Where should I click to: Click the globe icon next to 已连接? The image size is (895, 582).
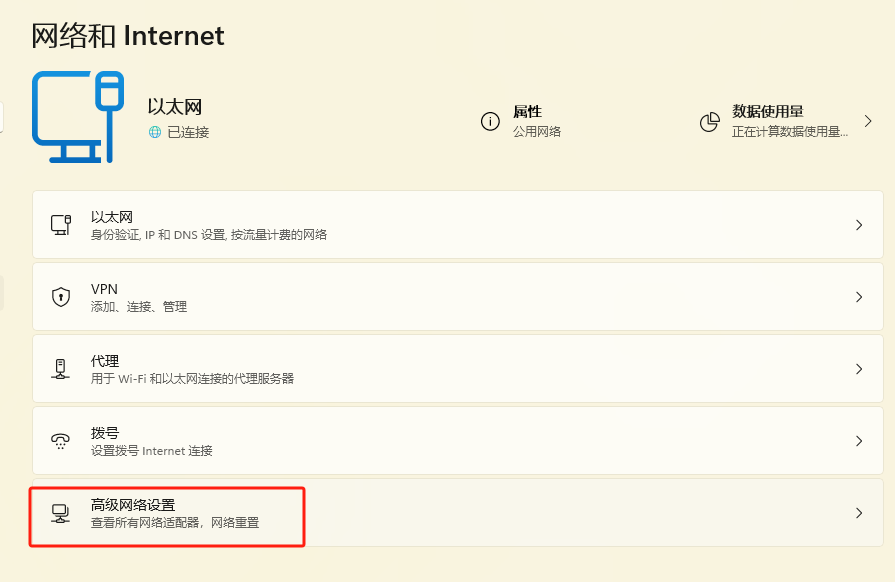(155, 132)
